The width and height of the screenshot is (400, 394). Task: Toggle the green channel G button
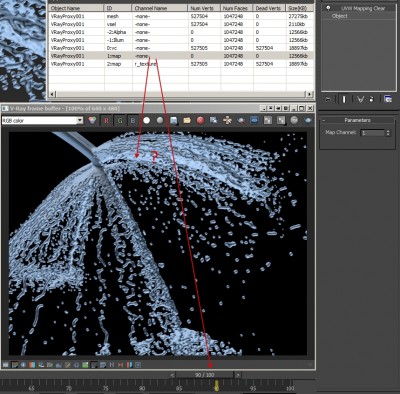tap(120, 120)
